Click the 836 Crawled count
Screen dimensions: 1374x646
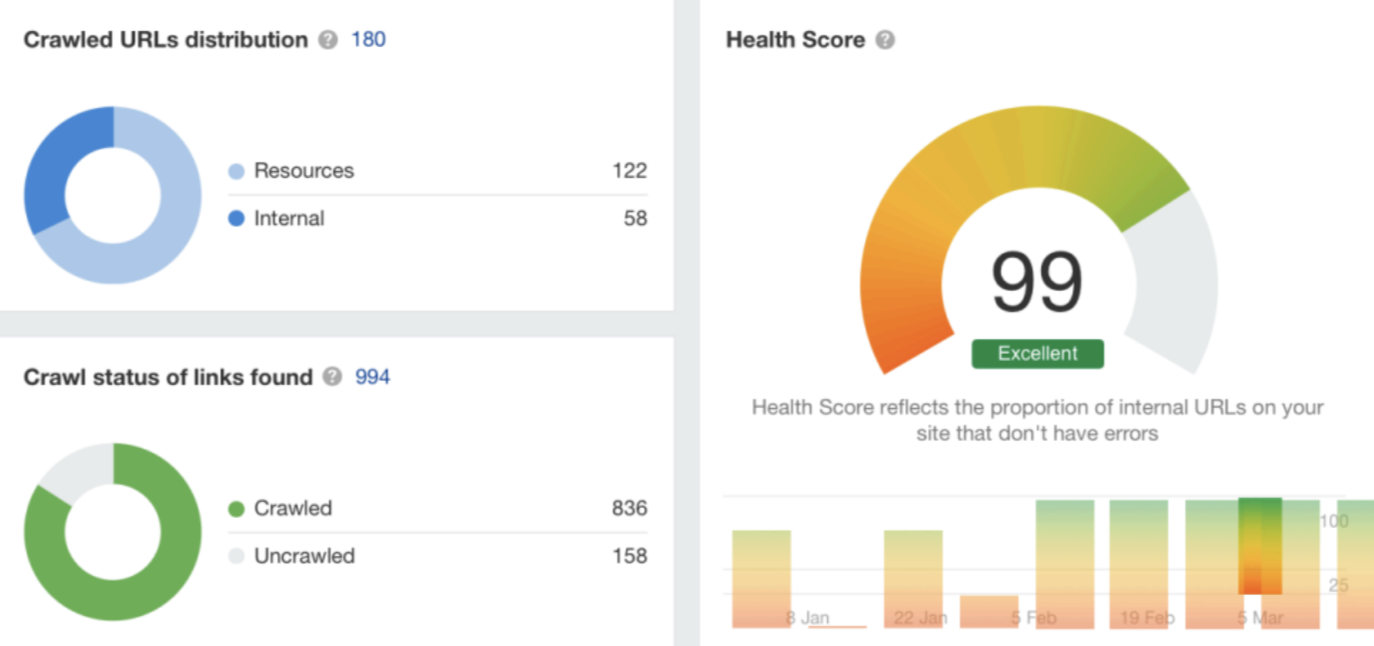click(x=630, y=508)
